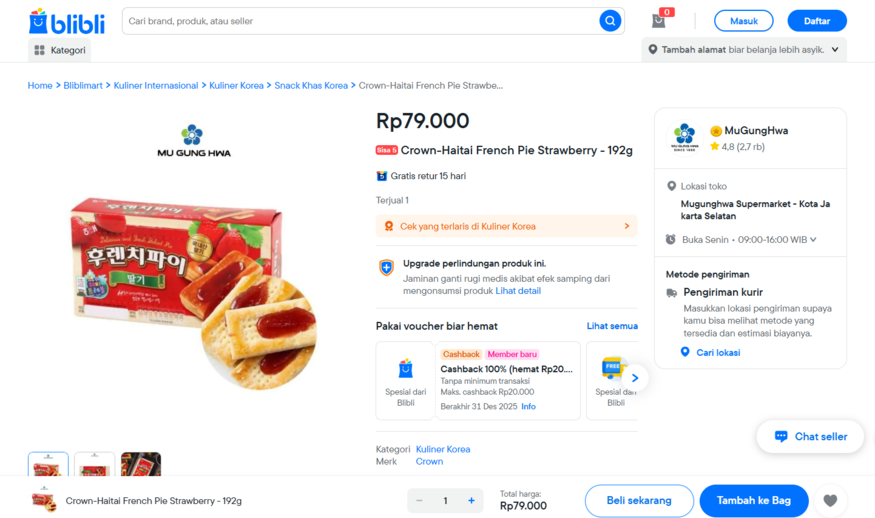This screenshot has width=875, height=518.
Task: Open the MuGungHwa store logo
Action: [684, 137]
